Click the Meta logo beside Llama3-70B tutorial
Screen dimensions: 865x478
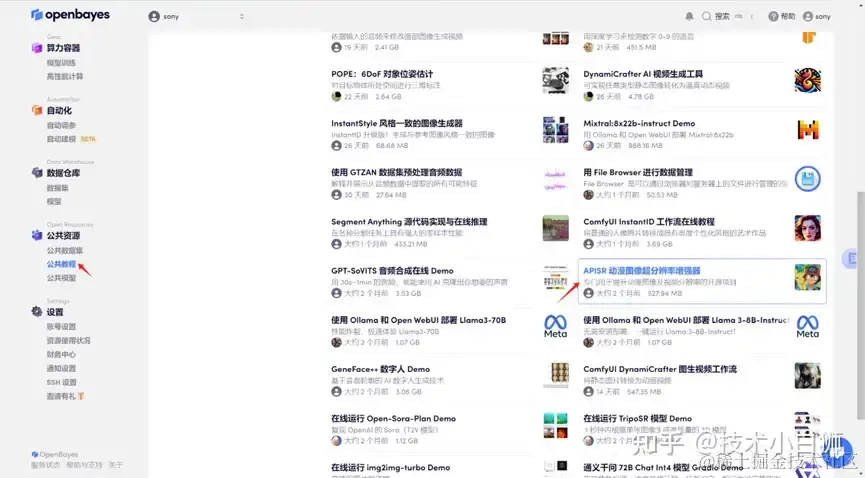pos(556,326)
